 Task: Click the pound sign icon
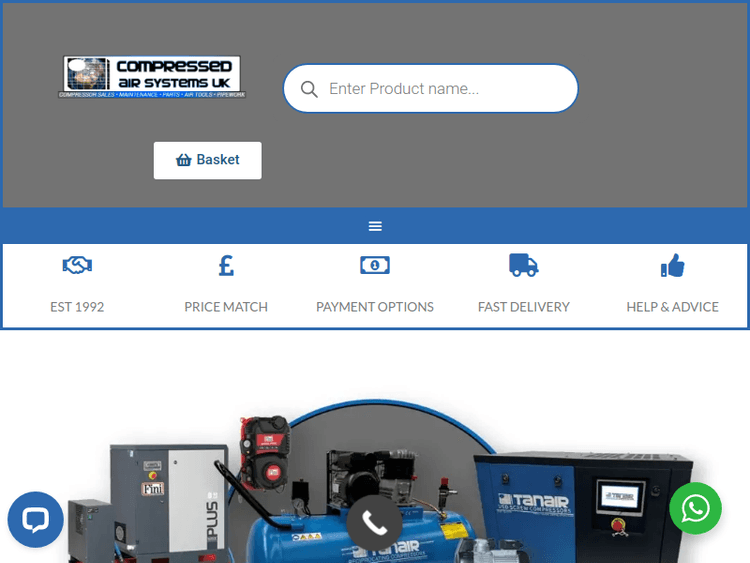[x=226, y=265]
